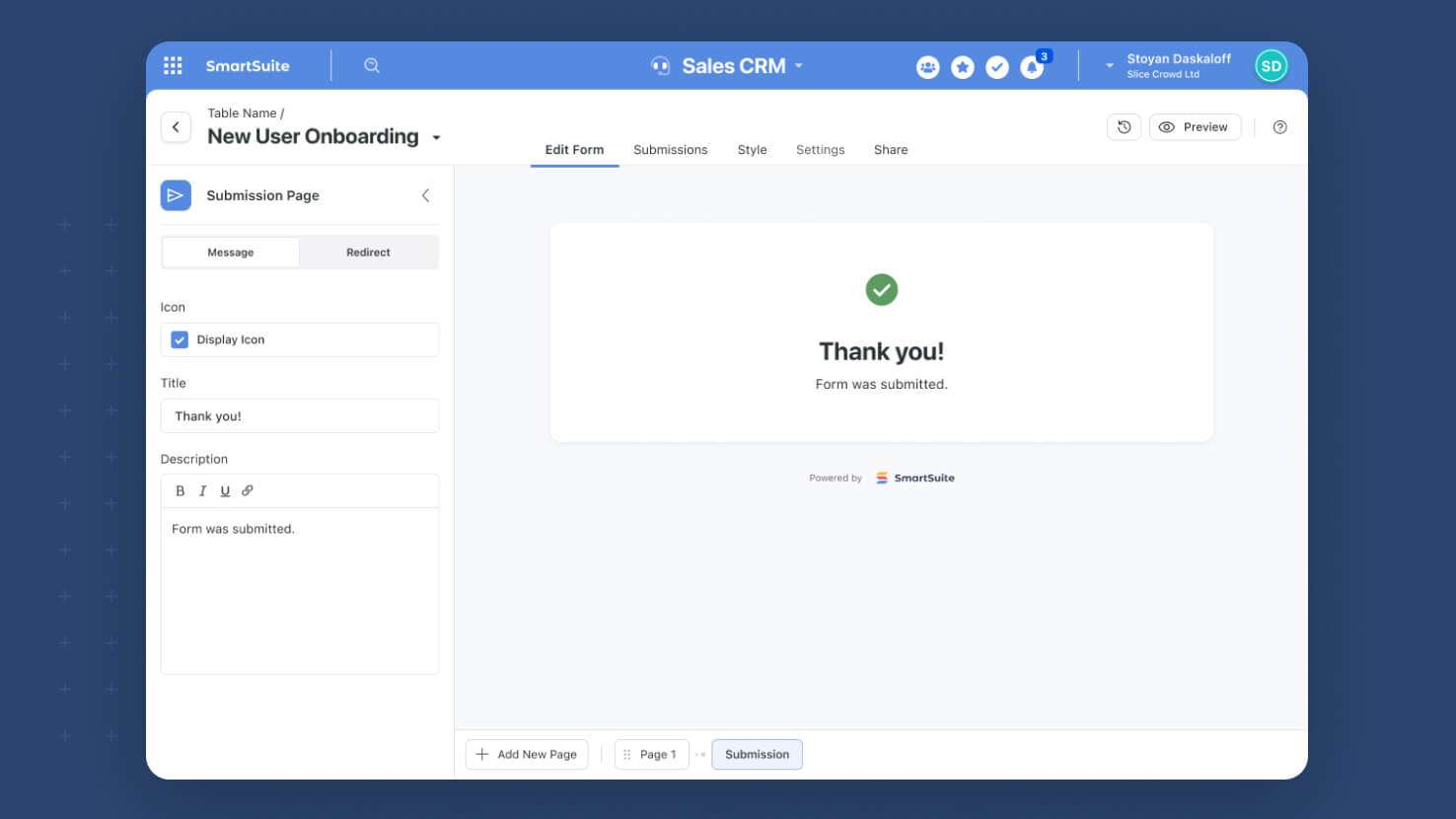This screenshot has width=1456, height=819.
Task: Click the Submission Page paper plane icon
Action: point(176,195)
